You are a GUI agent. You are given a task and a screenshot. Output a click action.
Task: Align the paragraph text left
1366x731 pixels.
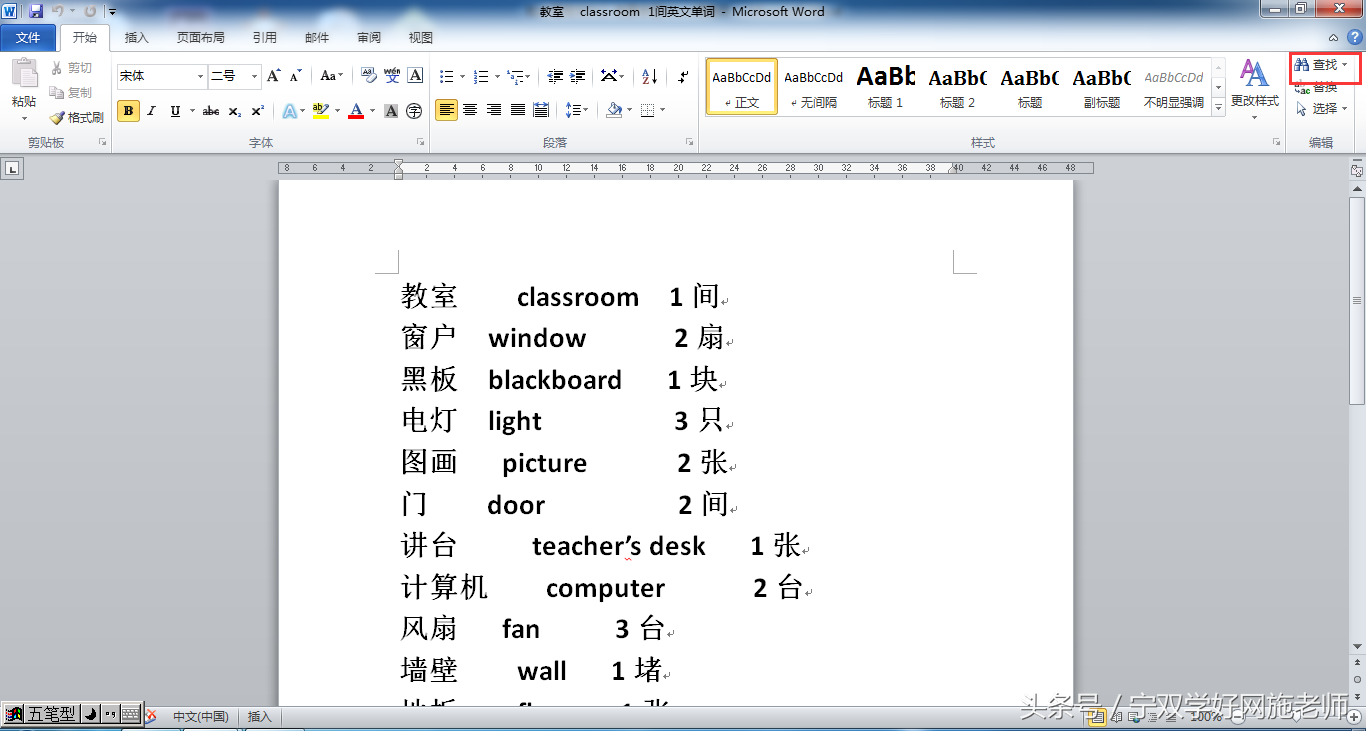(x=446, y=110)
